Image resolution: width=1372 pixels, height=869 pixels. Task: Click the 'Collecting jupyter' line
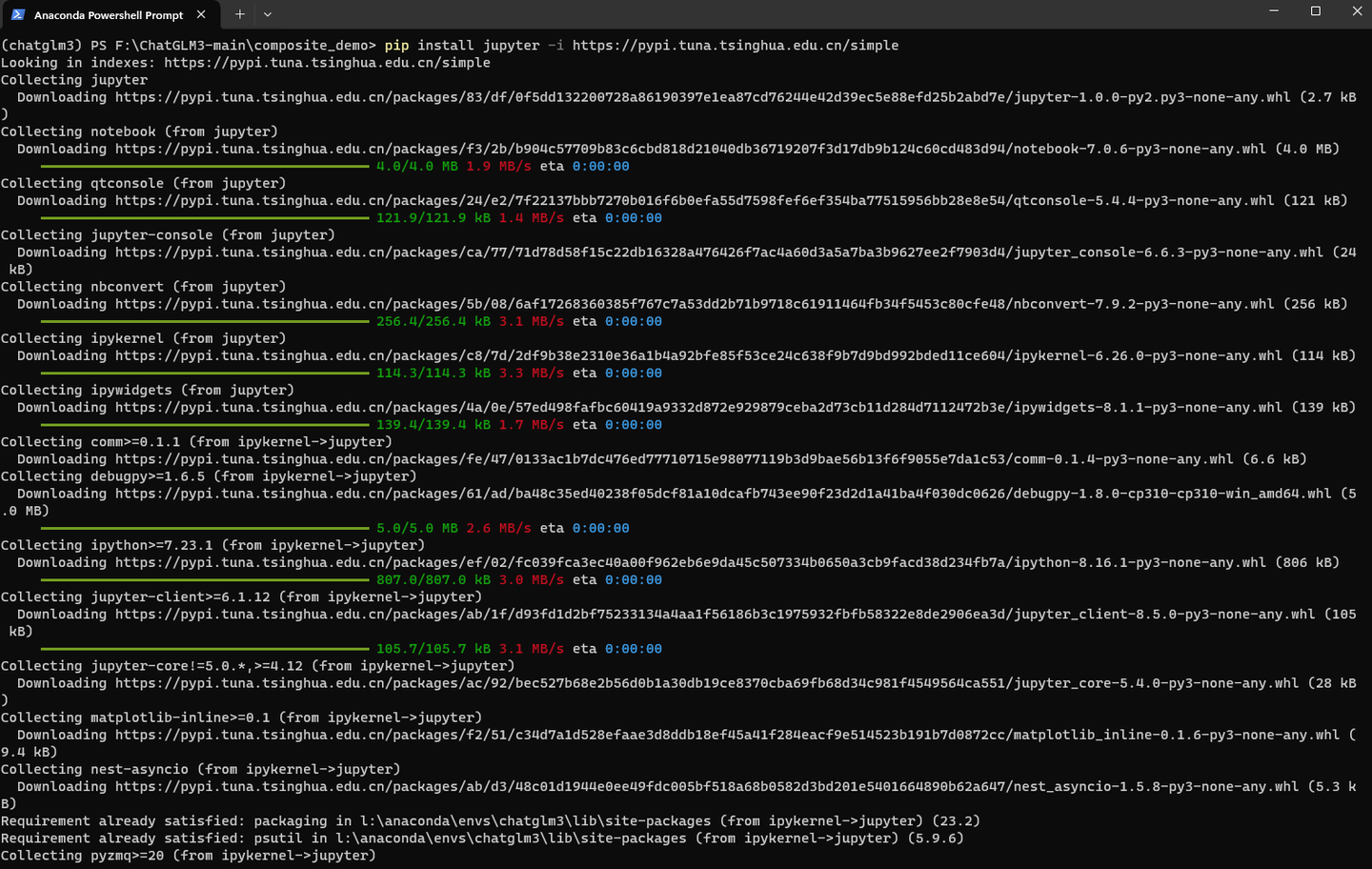point(74,80)
